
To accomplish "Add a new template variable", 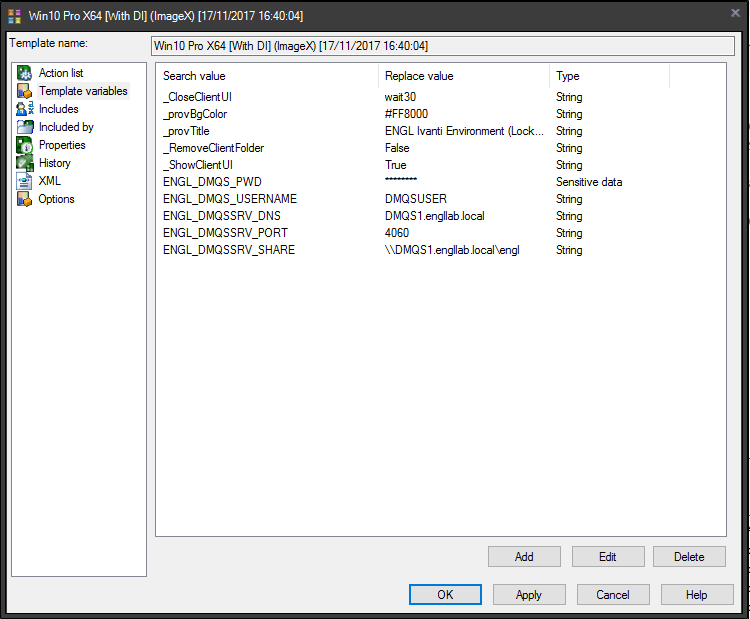I will 524,557.
